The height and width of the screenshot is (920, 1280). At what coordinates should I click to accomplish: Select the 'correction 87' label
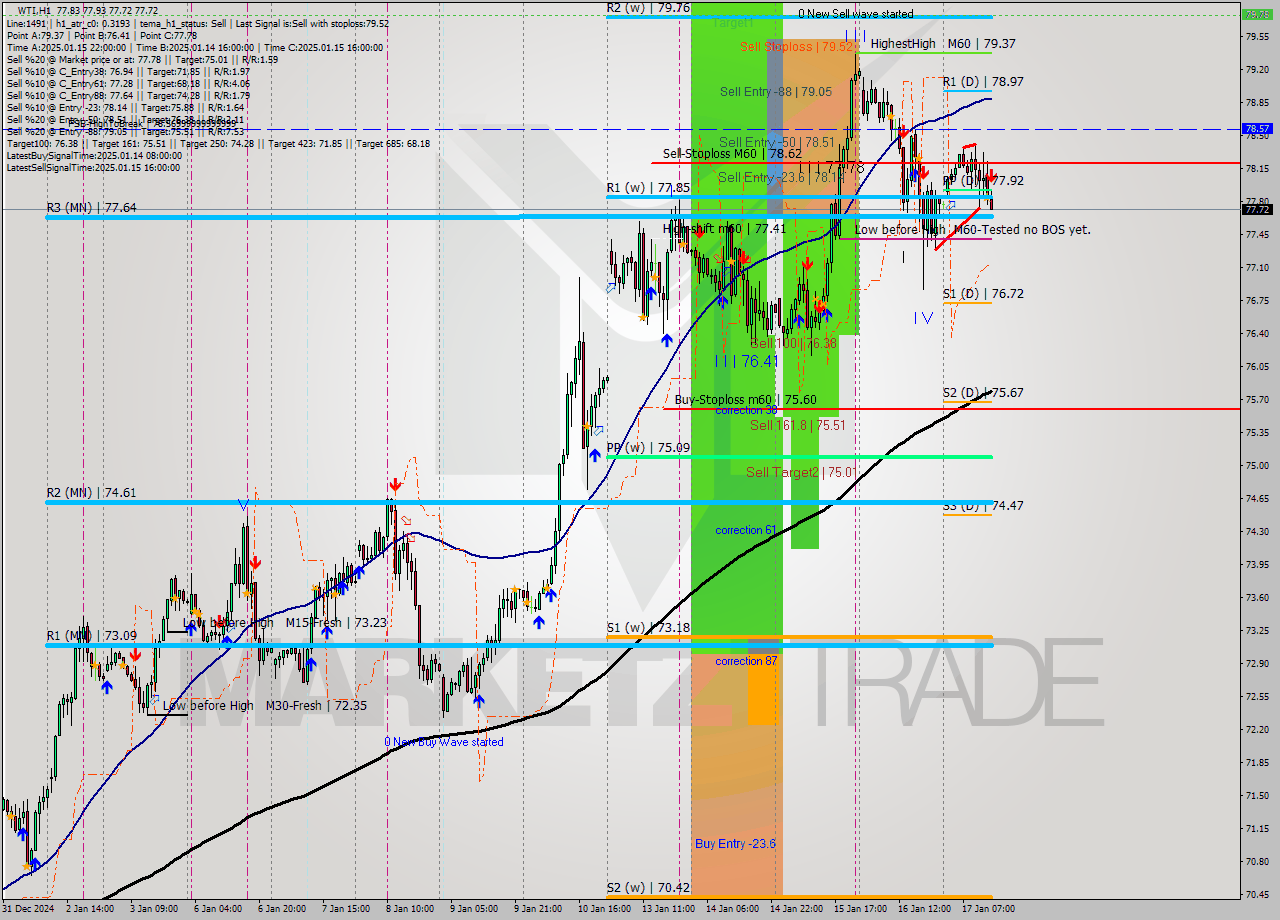click(x=746, y=661)
